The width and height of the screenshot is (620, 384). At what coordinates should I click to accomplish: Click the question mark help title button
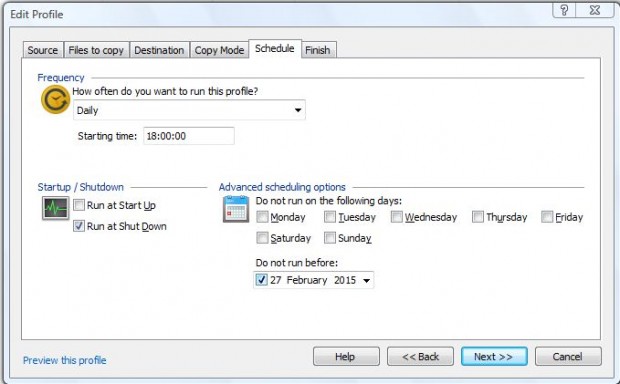click(x=564, y=10)
